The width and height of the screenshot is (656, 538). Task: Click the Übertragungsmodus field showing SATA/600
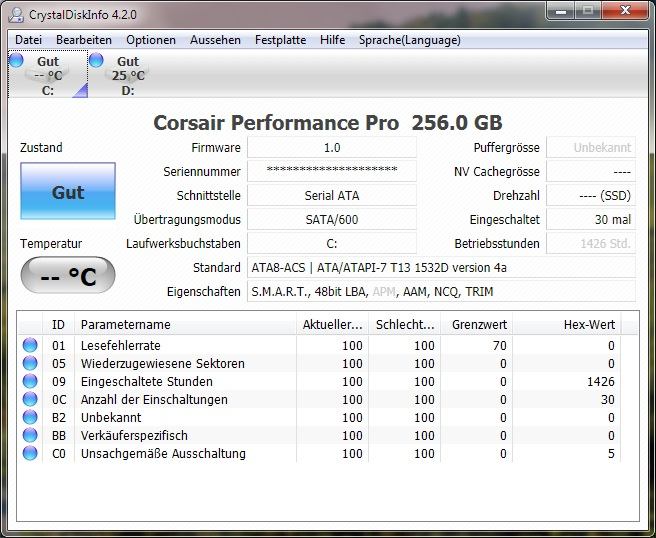332,220
